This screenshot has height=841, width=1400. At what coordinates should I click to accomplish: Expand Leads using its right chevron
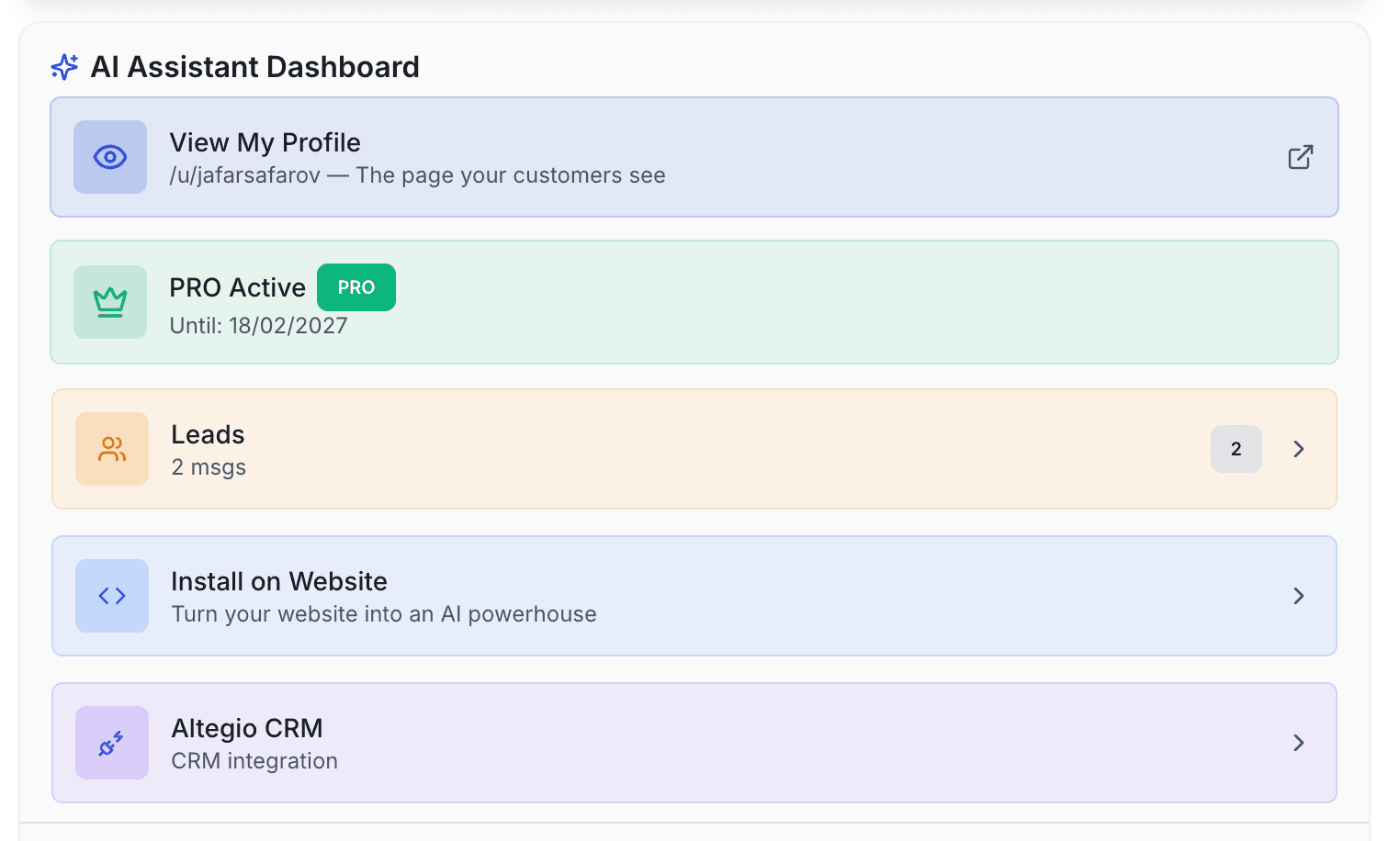(x=1298, y=449)
